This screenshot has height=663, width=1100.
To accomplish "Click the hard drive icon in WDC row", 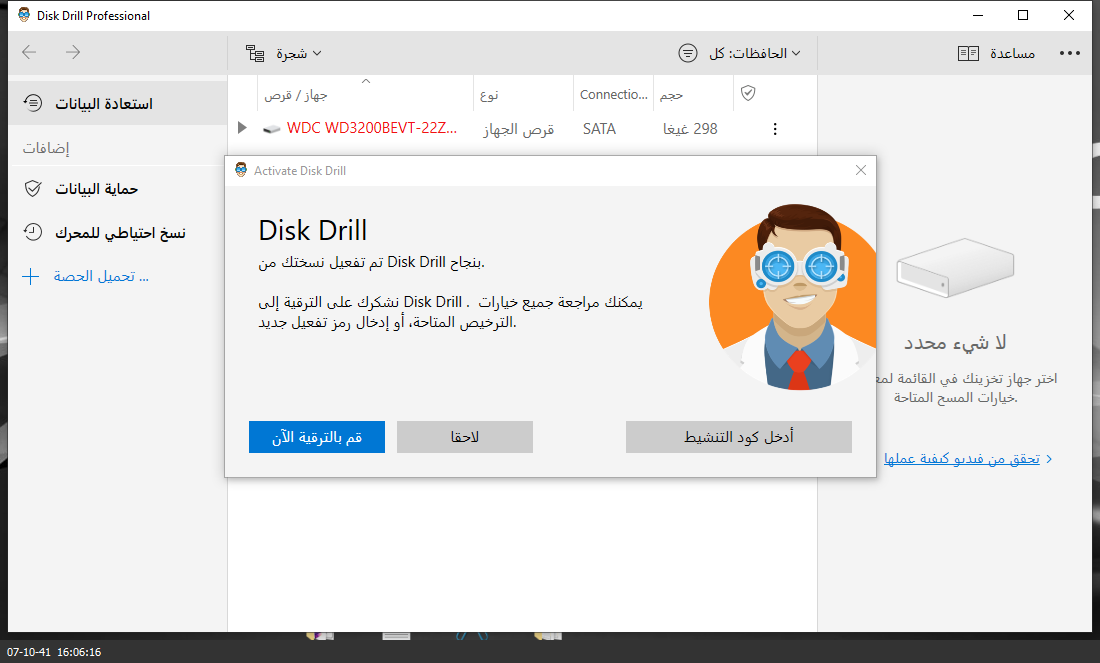I will coord(271,129).
